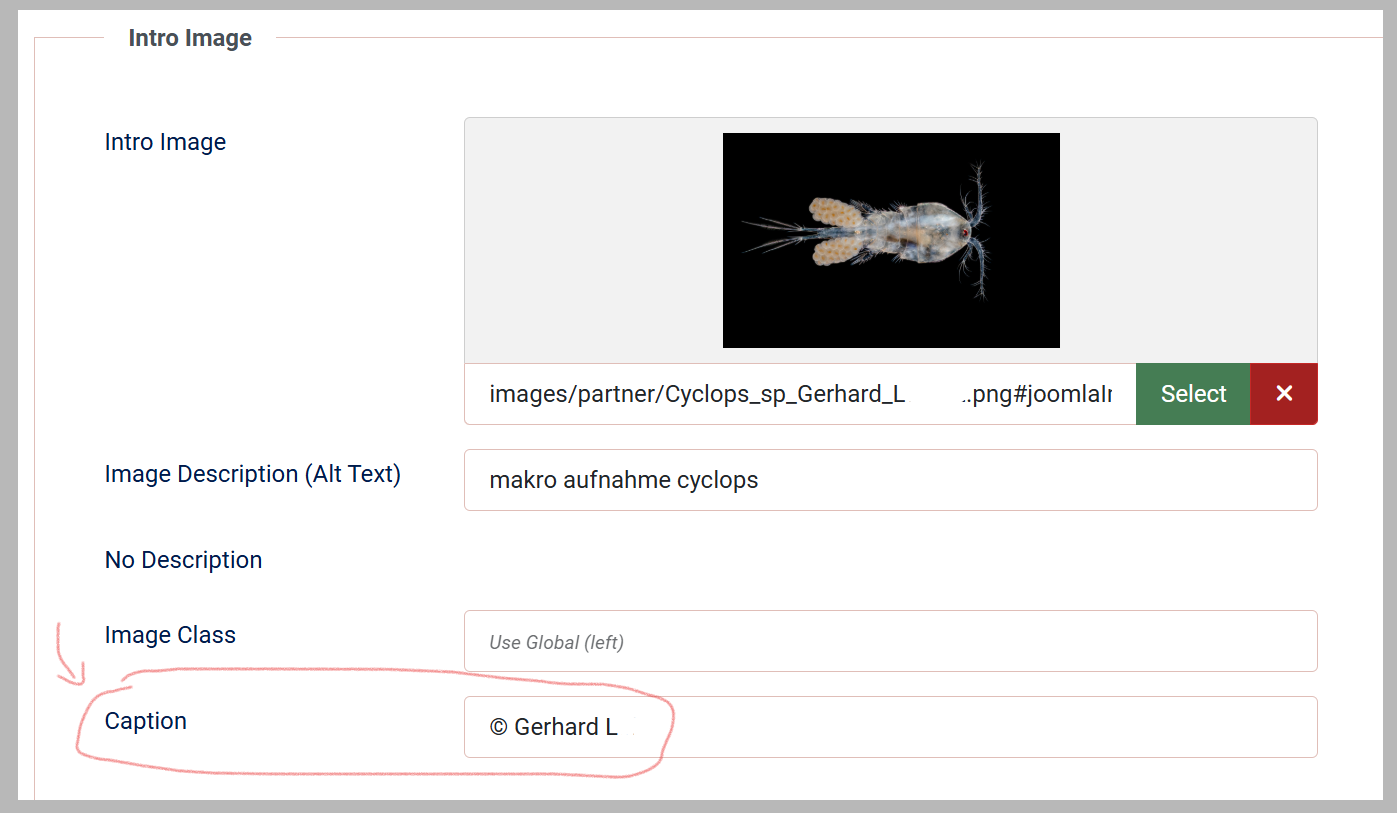Click the No Description label
The height and width of the screenshot is (813, 1397).
[x=183, y=560]
